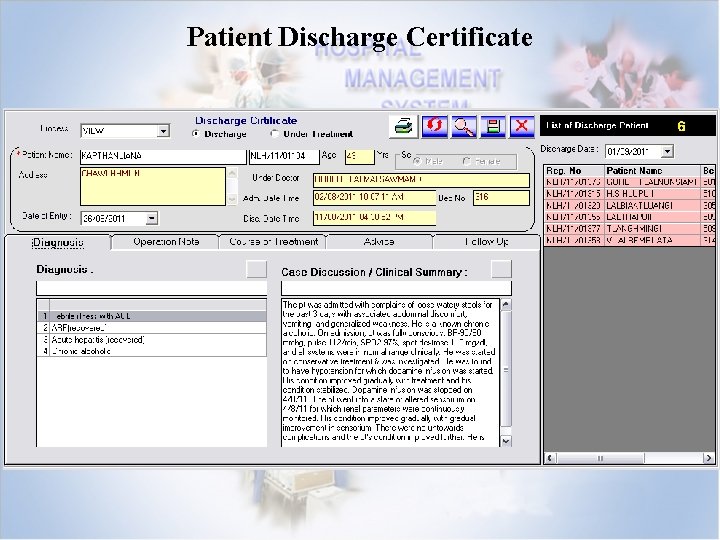The image size is (720, 540).
Task: Go to the Follow Up tab
Action: tap(485, 242)
